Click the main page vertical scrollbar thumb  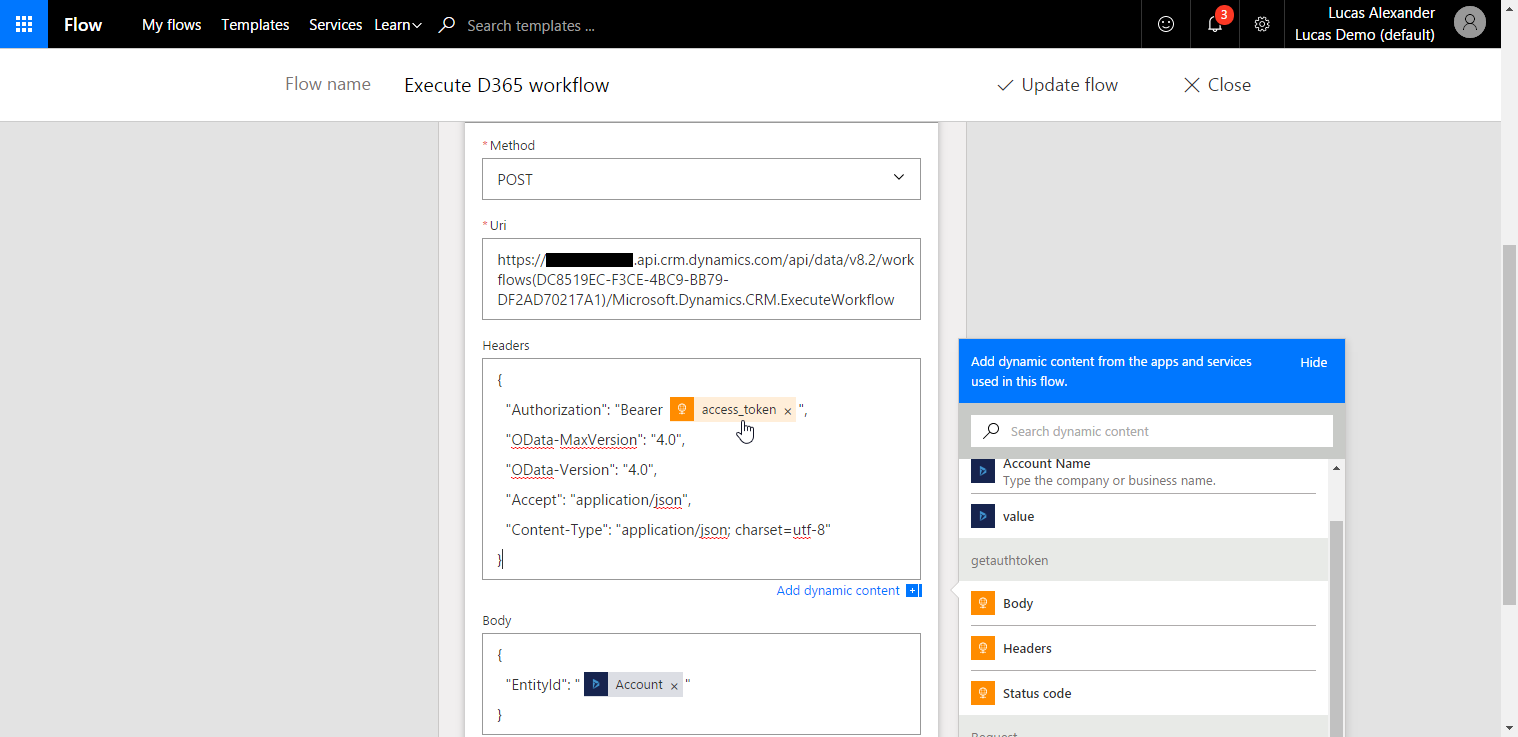click(1509, 424)
